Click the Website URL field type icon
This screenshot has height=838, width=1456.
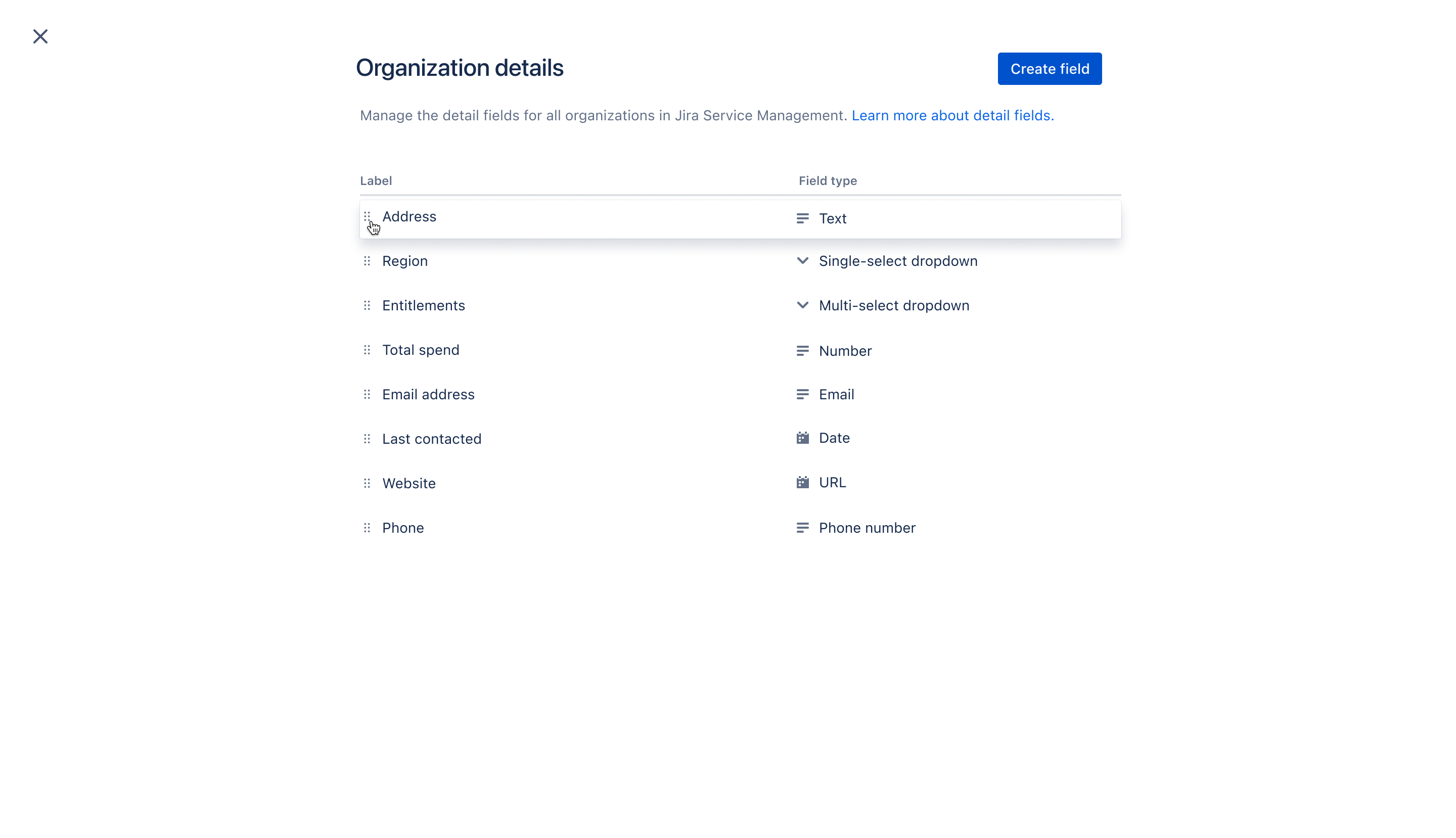click(x=802, y=481)
